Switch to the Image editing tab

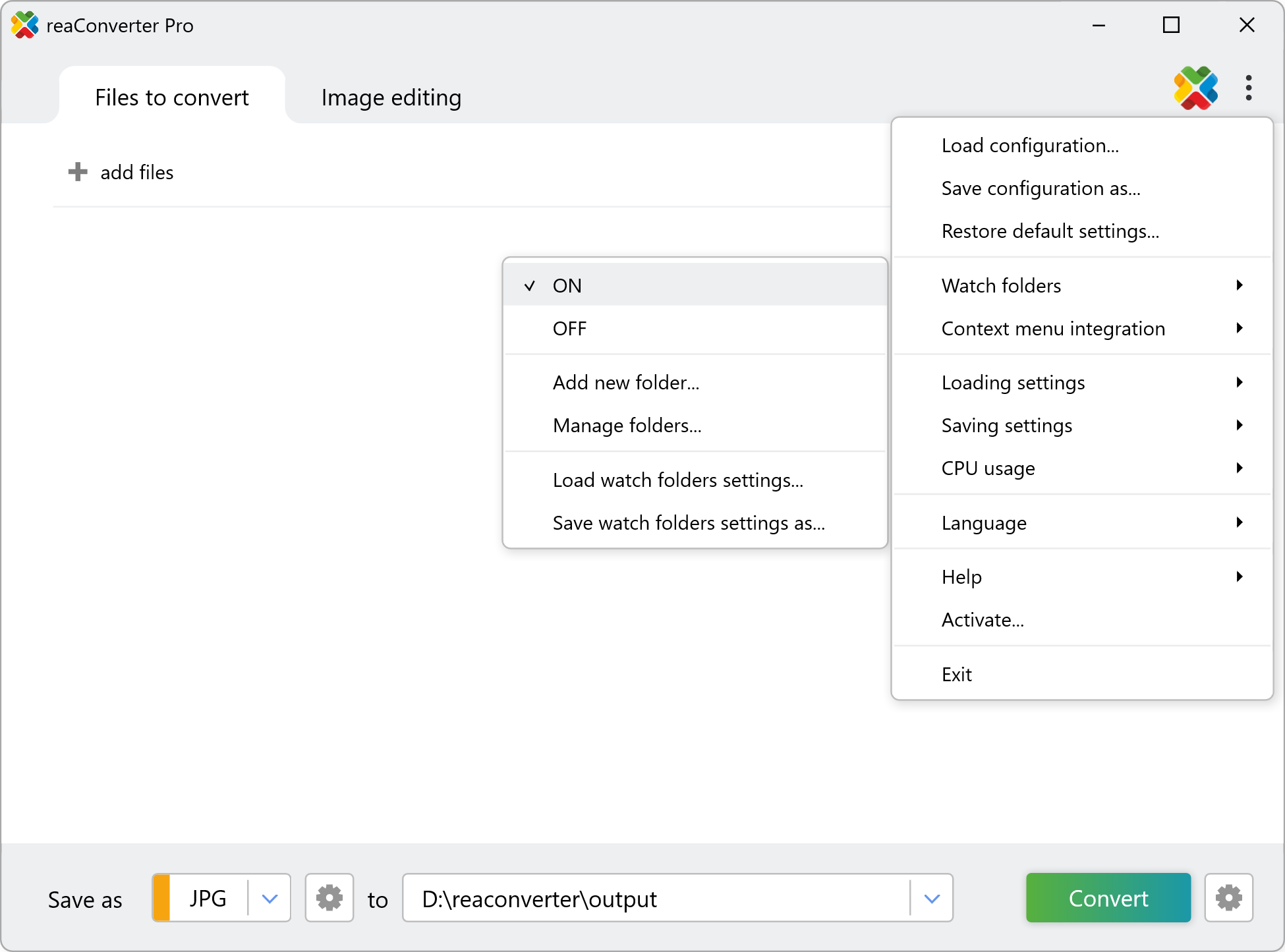(391, 98)
